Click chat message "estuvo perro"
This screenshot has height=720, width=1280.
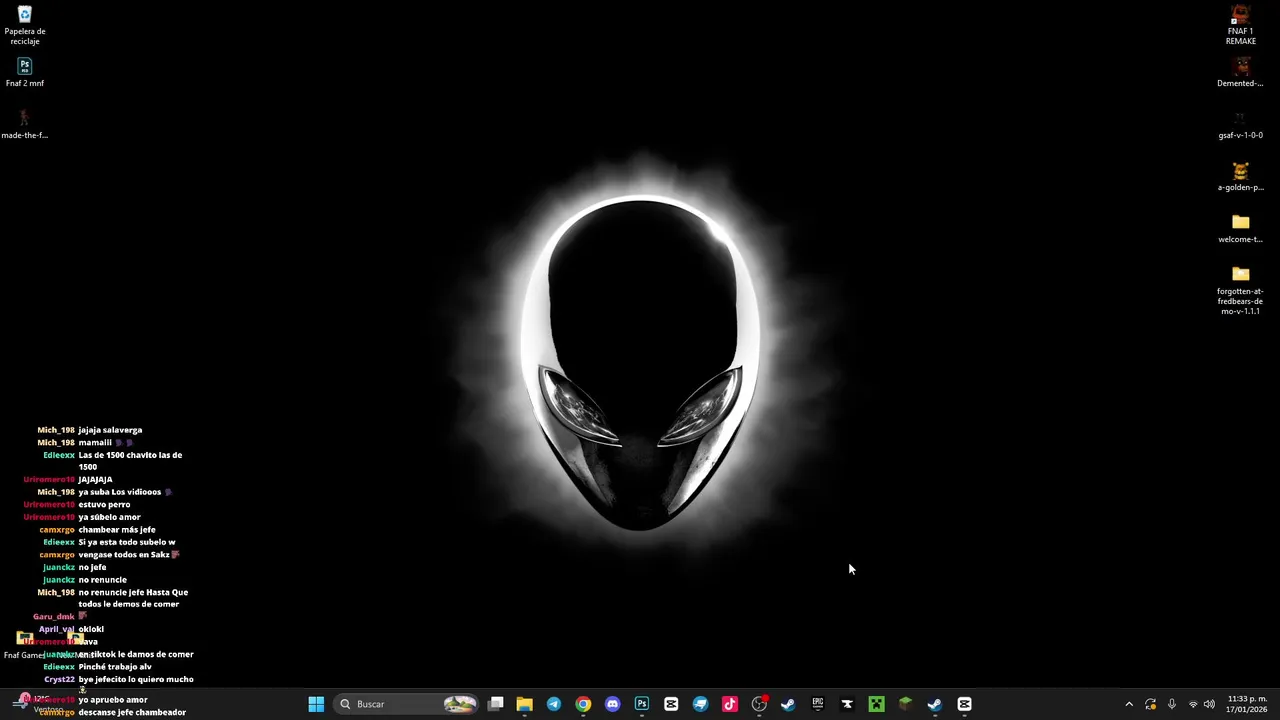point(104,505)
